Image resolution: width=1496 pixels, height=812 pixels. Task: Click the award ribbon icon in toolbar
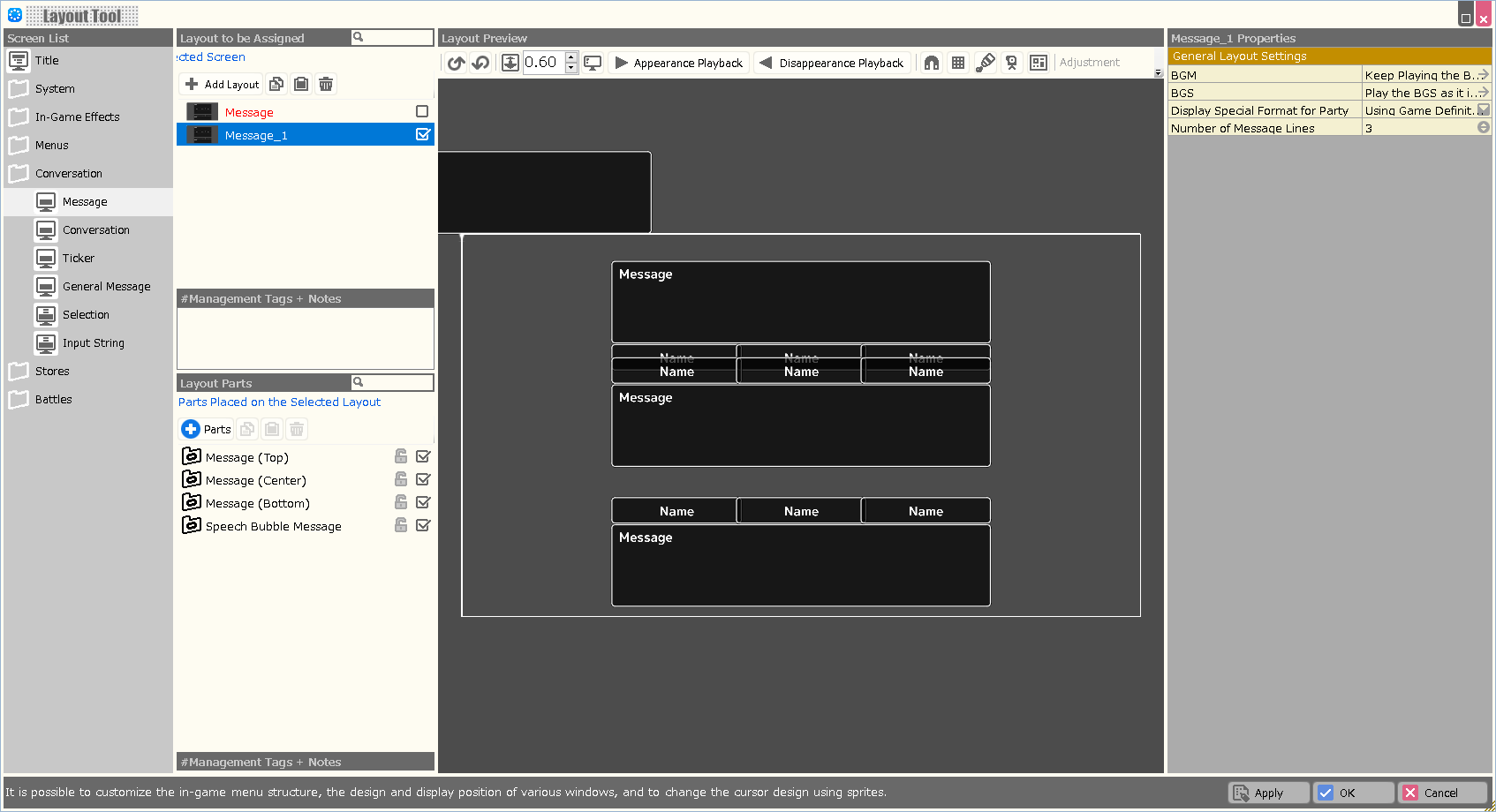pyautogui.click(x=1012, y=63)
